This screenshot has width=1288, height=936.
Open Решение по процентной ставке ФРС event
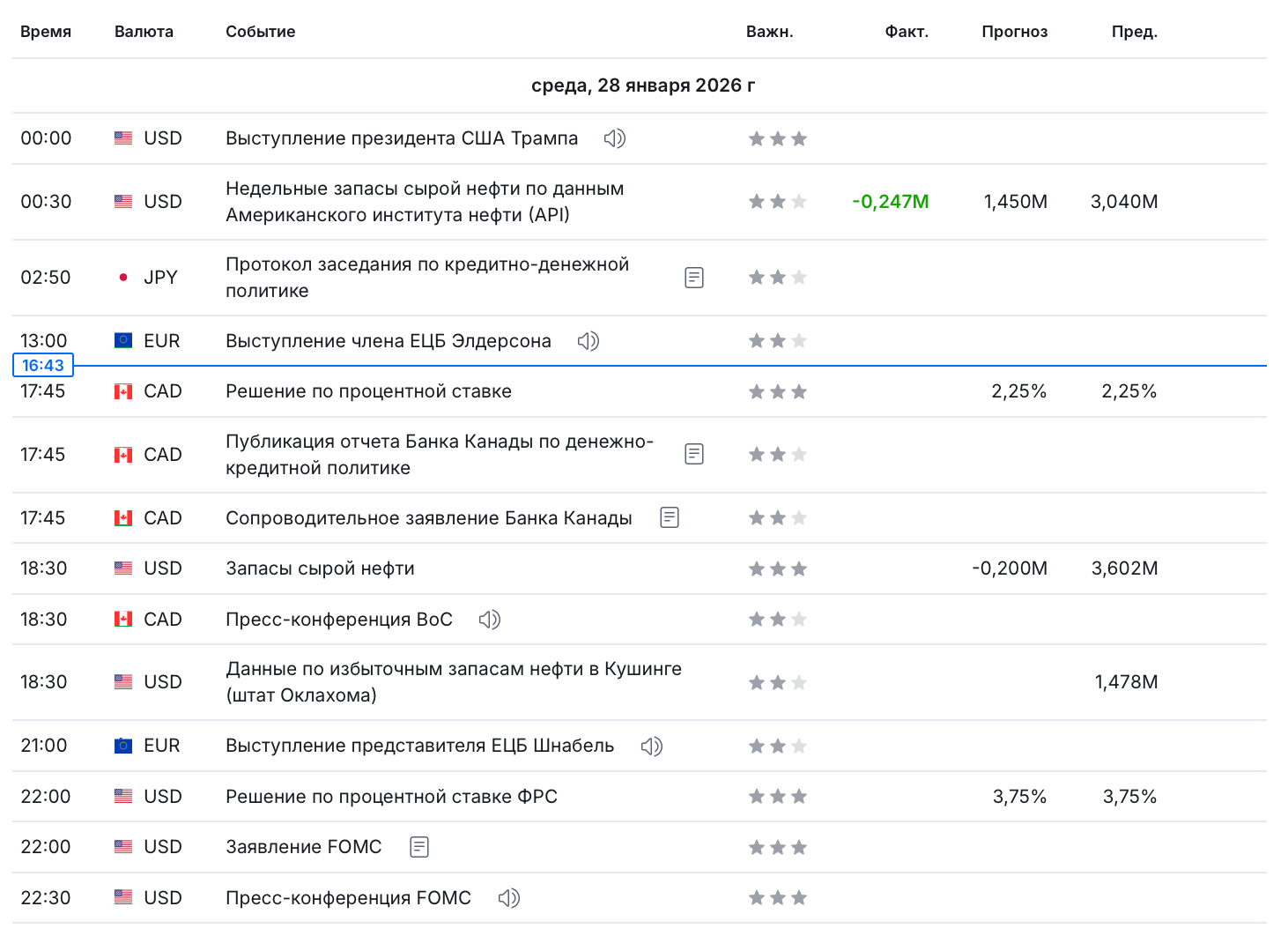coord(391,797)
